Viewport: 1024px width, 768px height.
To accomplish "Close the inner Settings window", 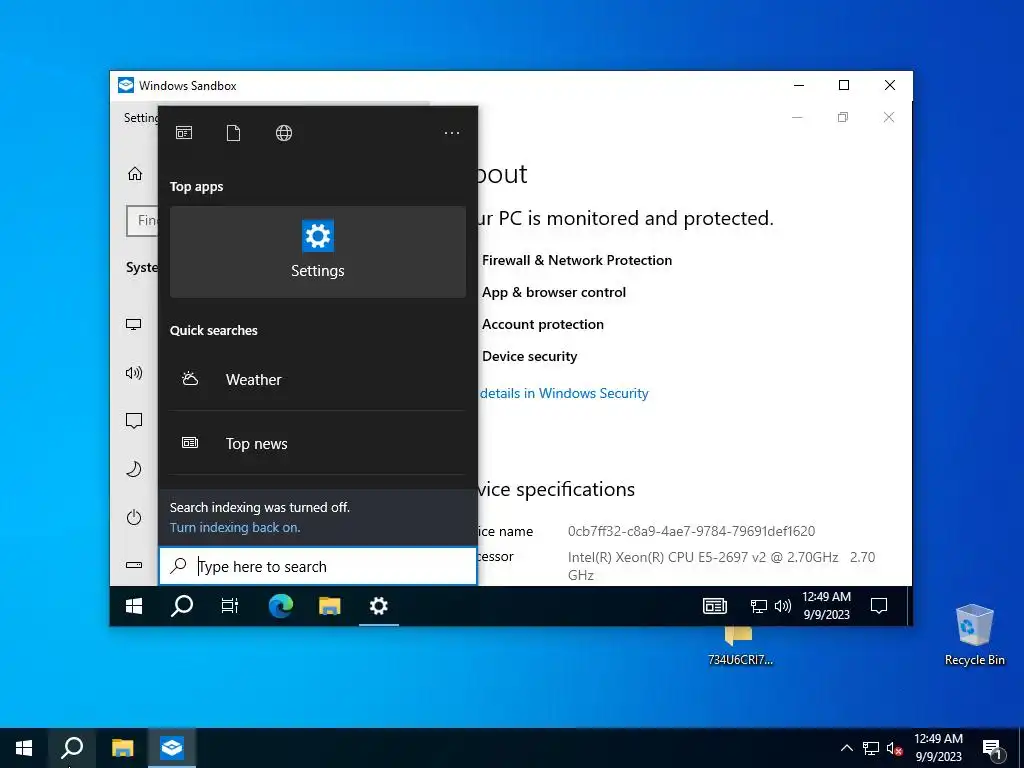I will [x=889, y=118].
